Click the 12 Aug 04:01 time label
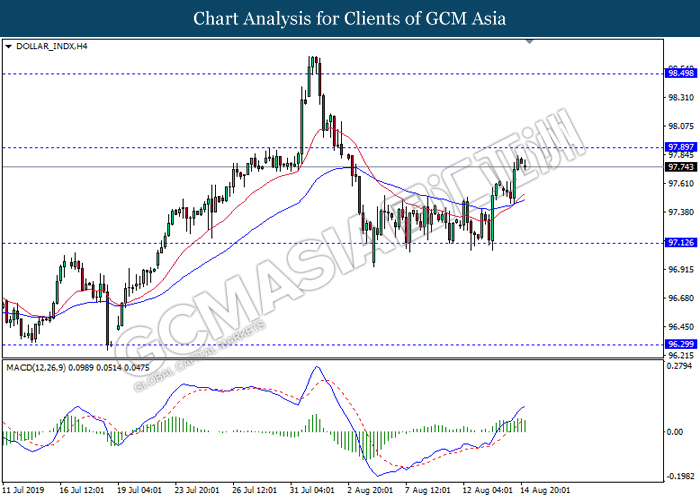 point(487,490)
